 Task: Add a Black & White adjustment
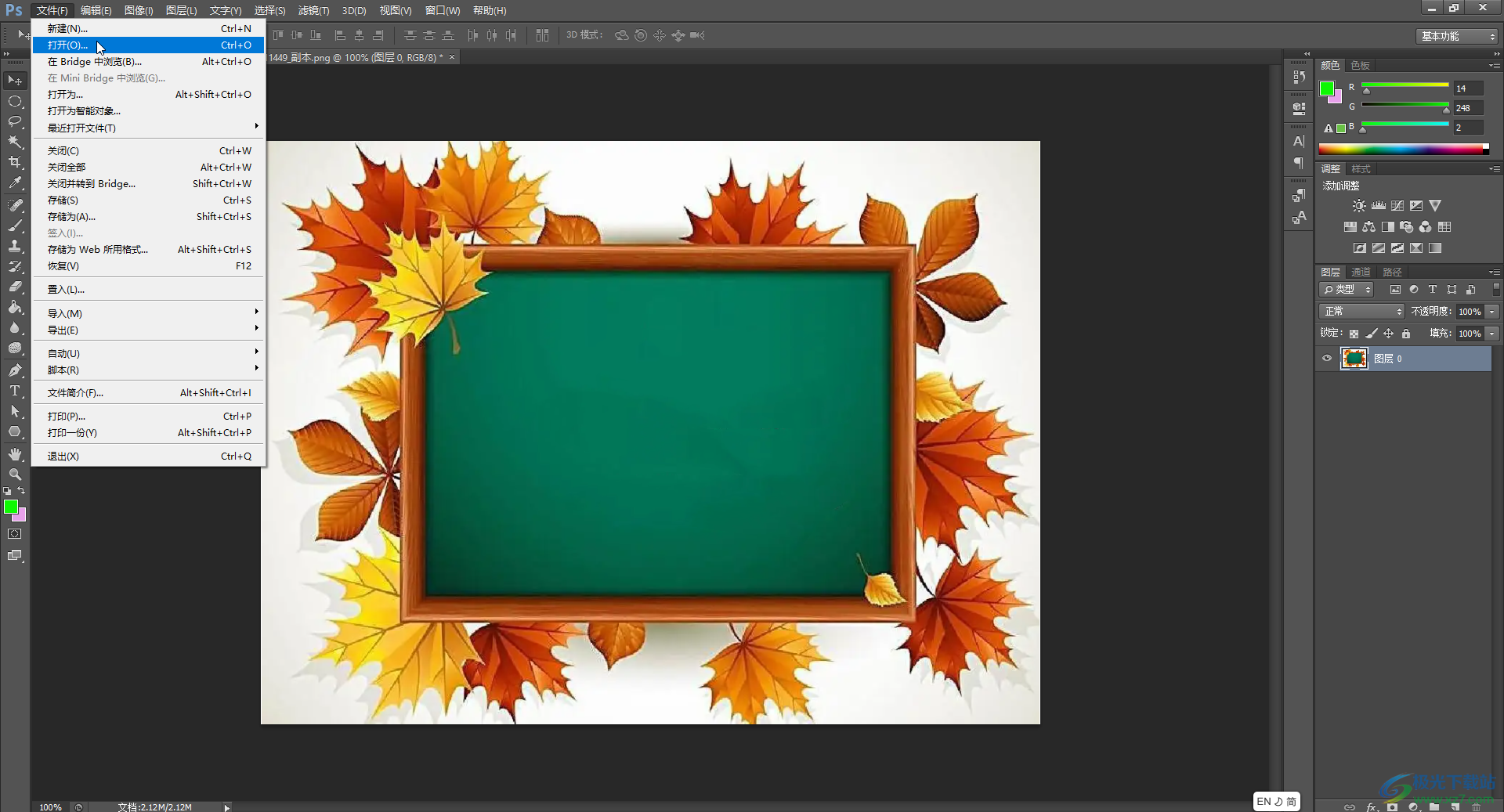click(x=1387, y=227)
